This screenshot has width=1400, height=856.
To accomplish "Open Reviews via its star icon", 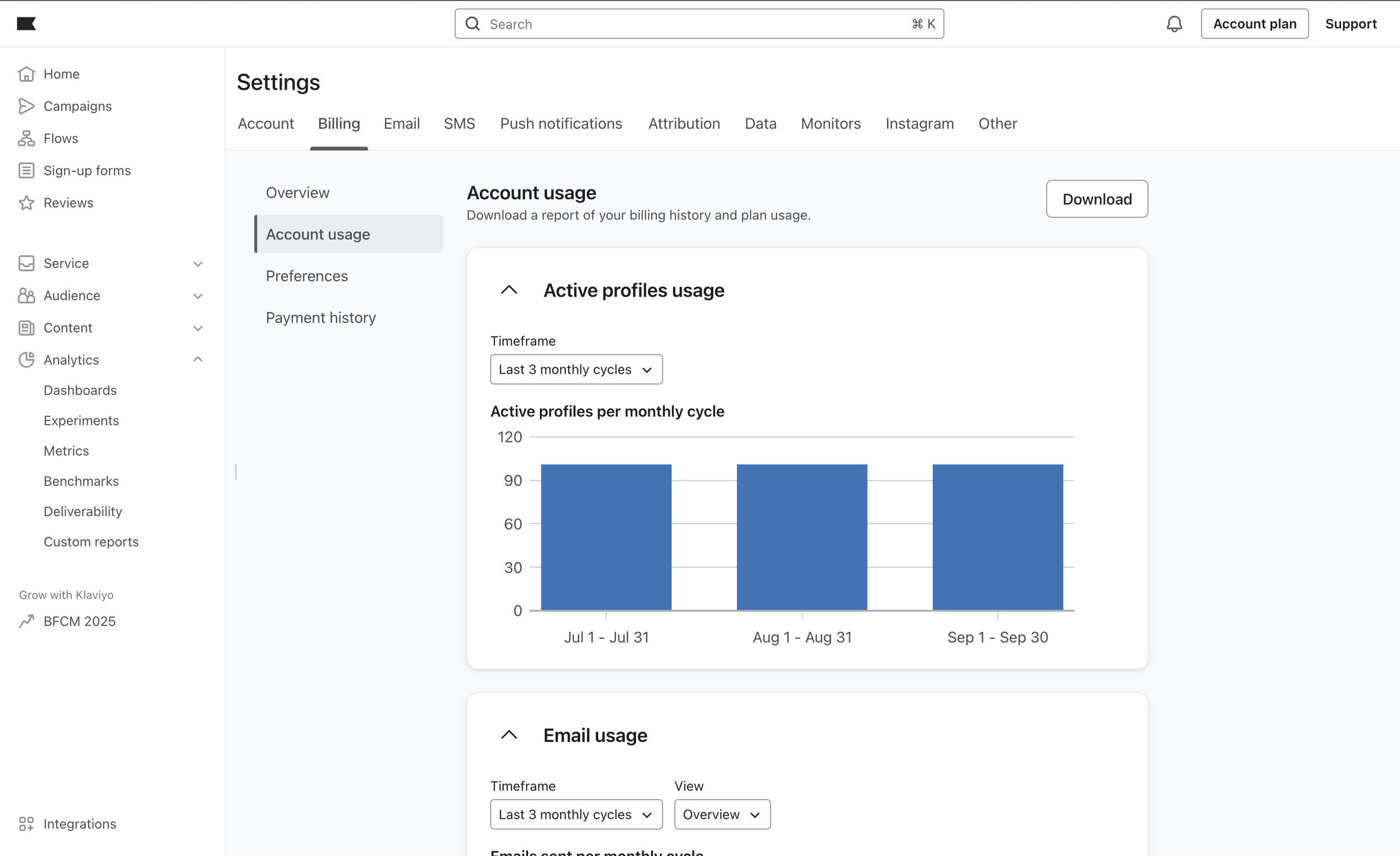I will 26,203.
